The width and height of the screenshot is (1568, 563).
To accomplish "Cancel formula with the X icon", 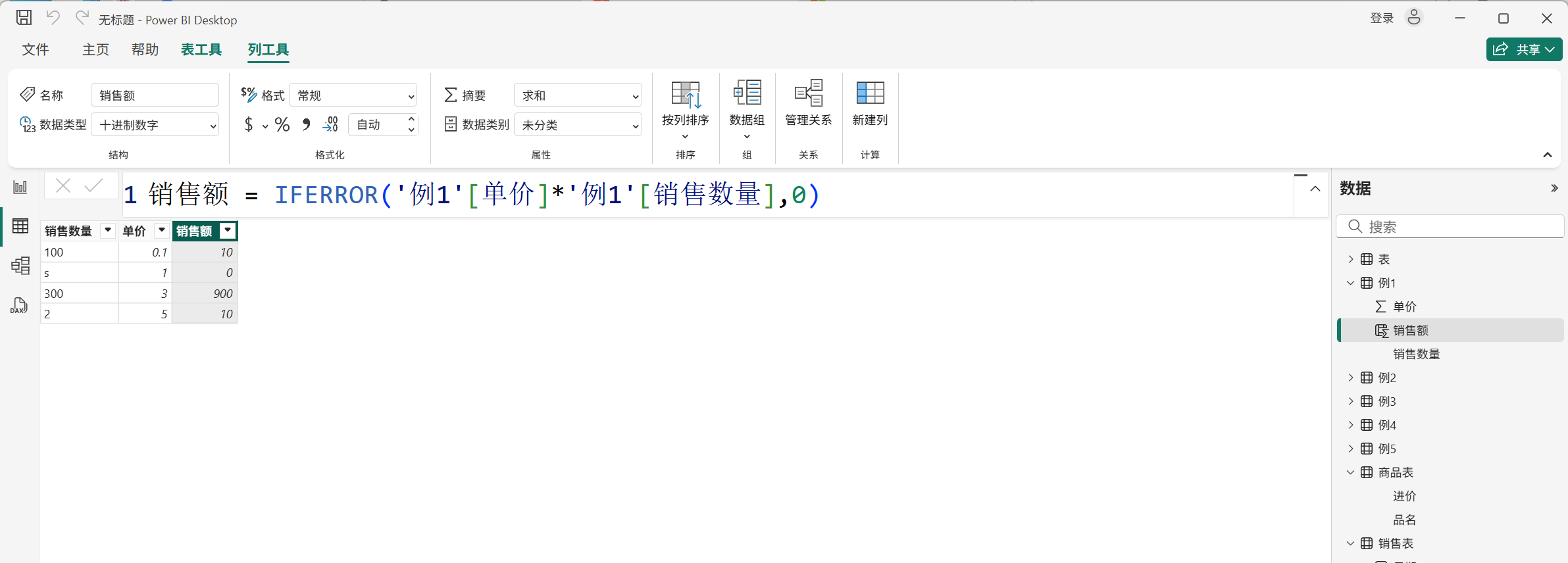I will (63, 185).
